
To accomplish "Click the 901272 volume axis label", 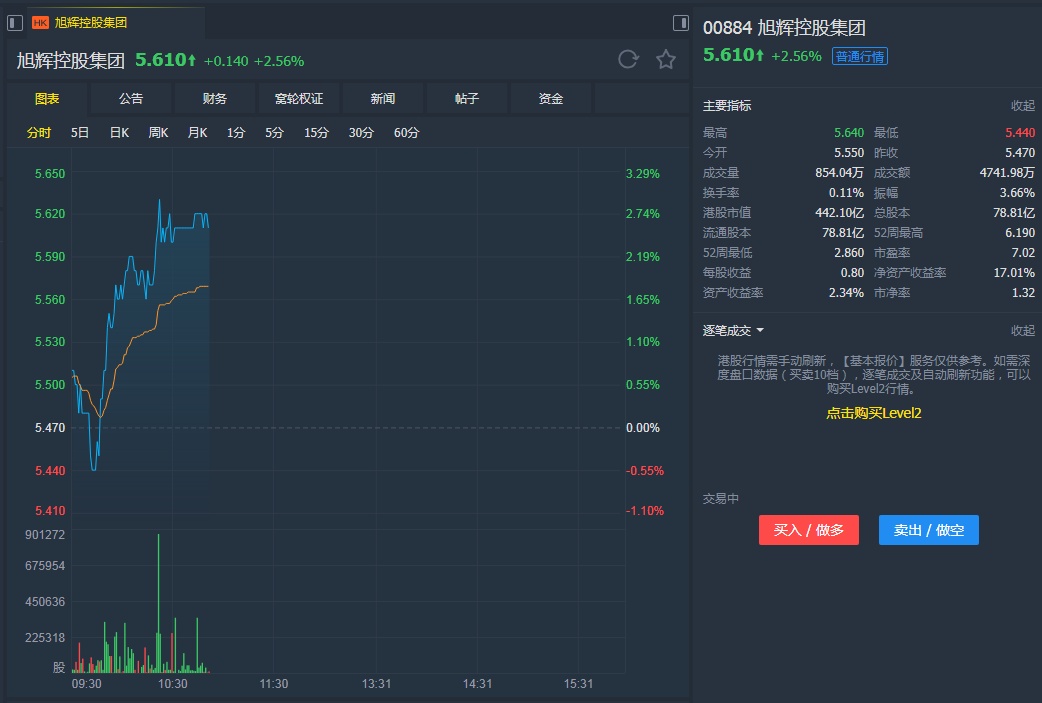I will coord(45,535).
